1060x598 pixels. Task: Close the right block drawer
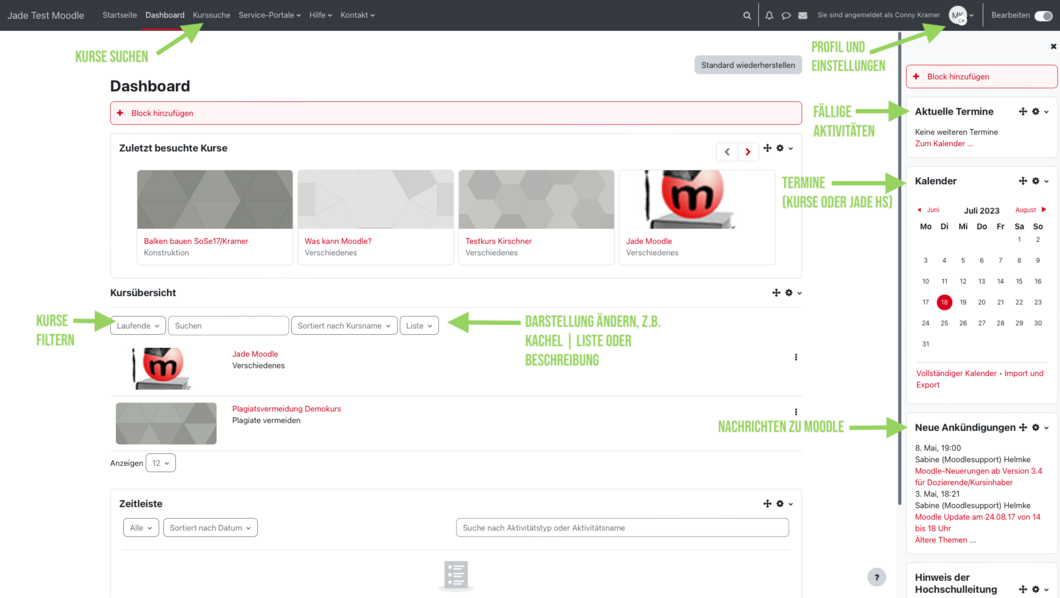(1053, 47)
